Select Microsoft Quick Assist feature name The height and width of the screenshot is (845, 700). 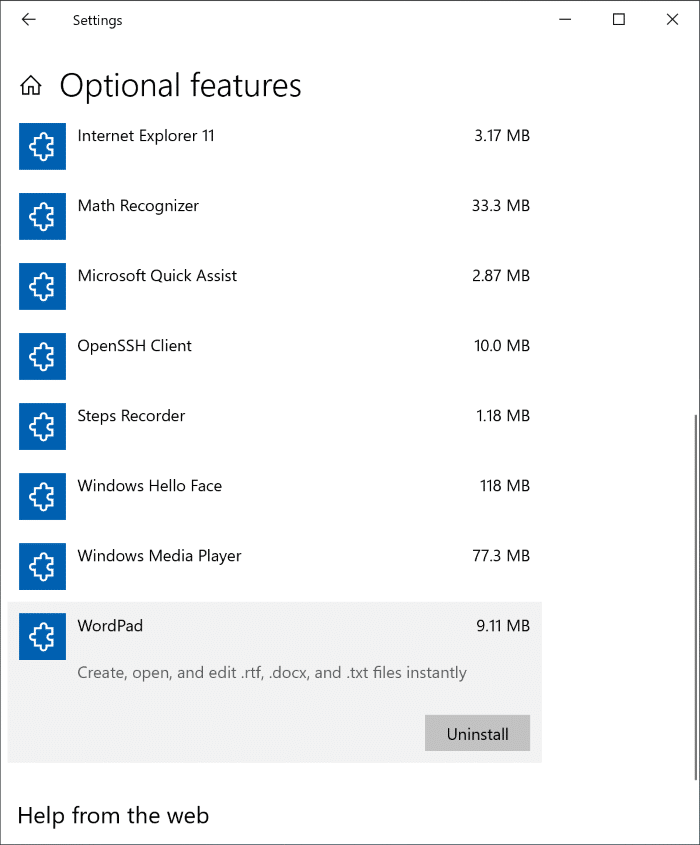tap(157, 276)
